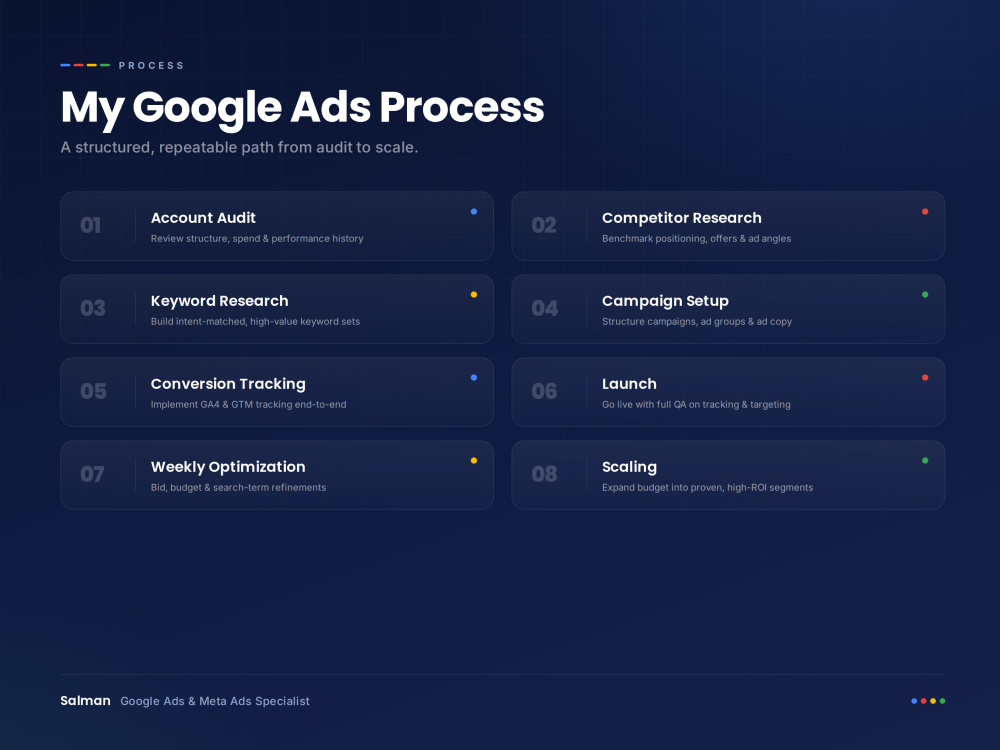Click step number 02
Screen dimensions: 1000x750
pyautogui.click(x=544, y=225)
